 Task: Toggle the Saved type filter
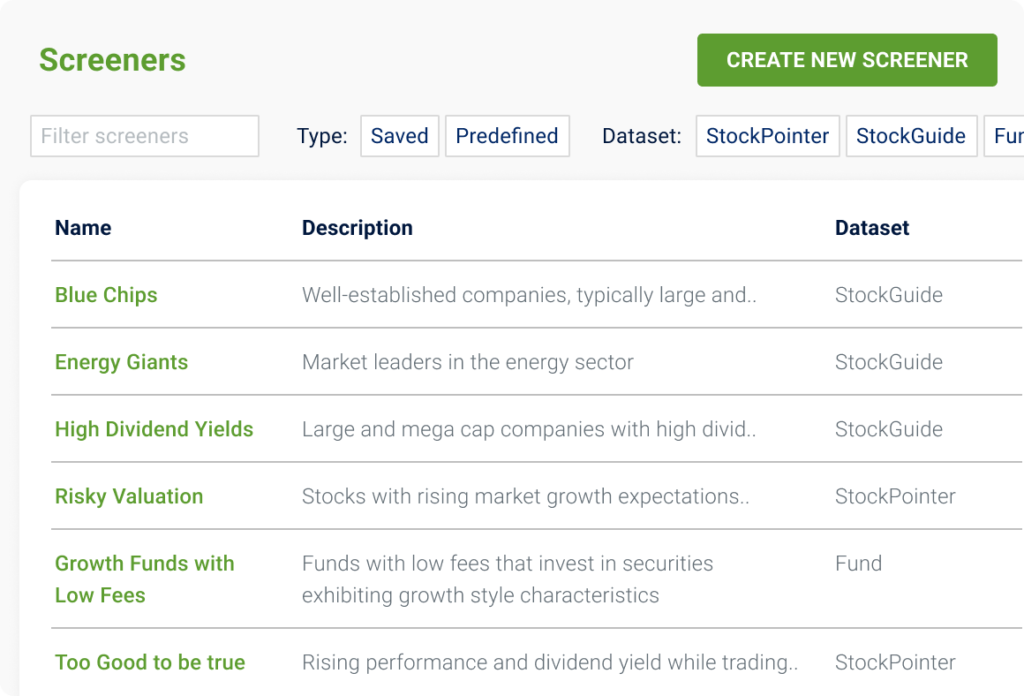pyautogui.click(x=399, y=136)
